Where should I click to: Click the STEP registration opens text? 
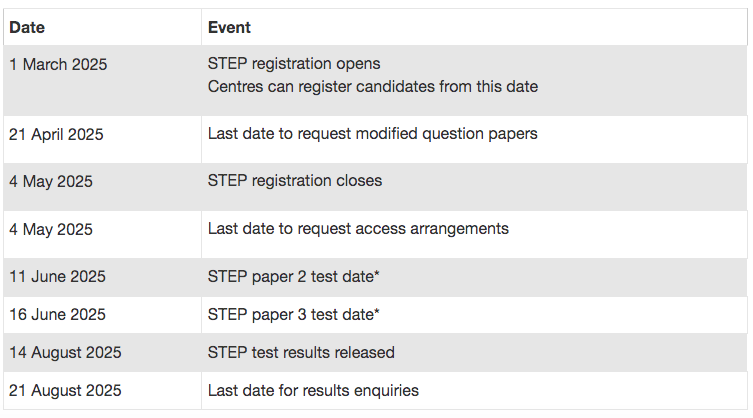[294, 63]
